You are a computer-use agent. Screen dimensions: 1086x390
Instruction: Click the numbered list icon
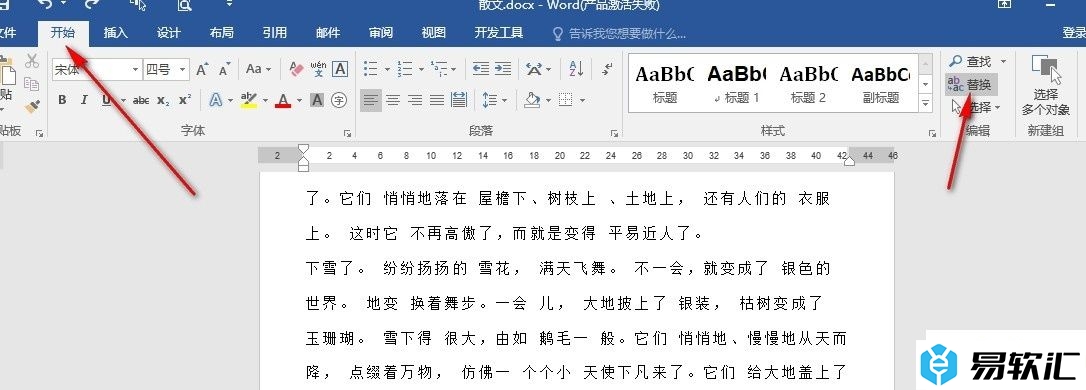406,69
